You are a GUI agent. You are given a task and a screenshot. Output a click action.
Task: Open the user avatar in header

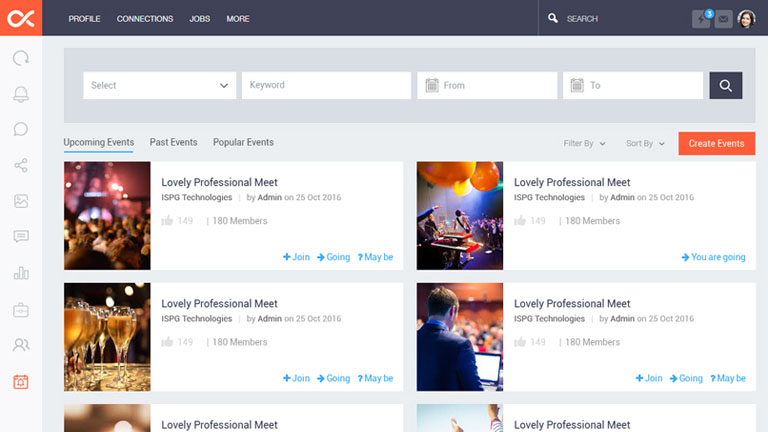click(x=746, y=19)
